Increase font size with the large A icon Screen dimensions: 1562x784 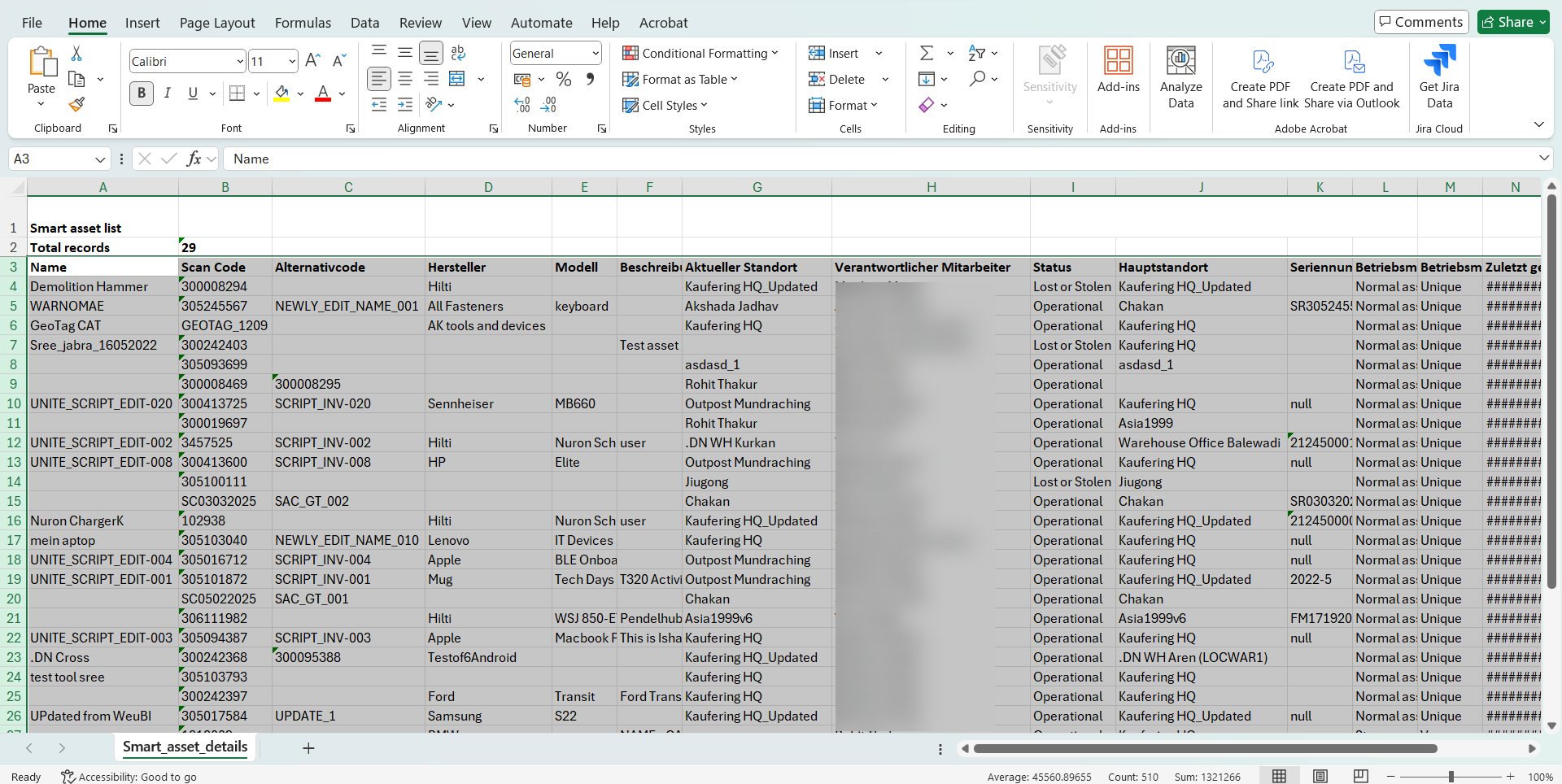coord(312,60)
